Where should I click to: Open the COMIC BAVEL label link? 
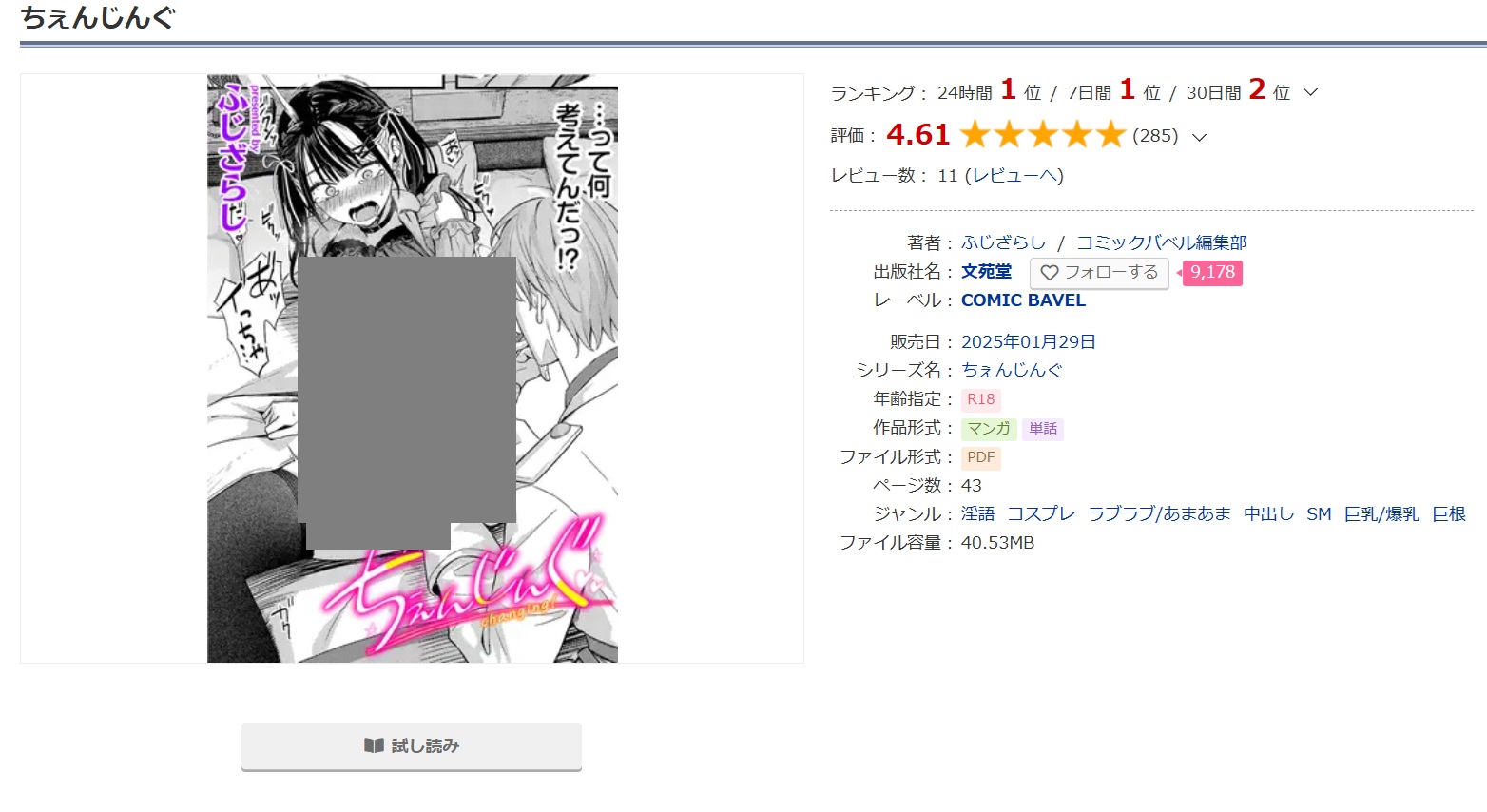coord(1023,300)
